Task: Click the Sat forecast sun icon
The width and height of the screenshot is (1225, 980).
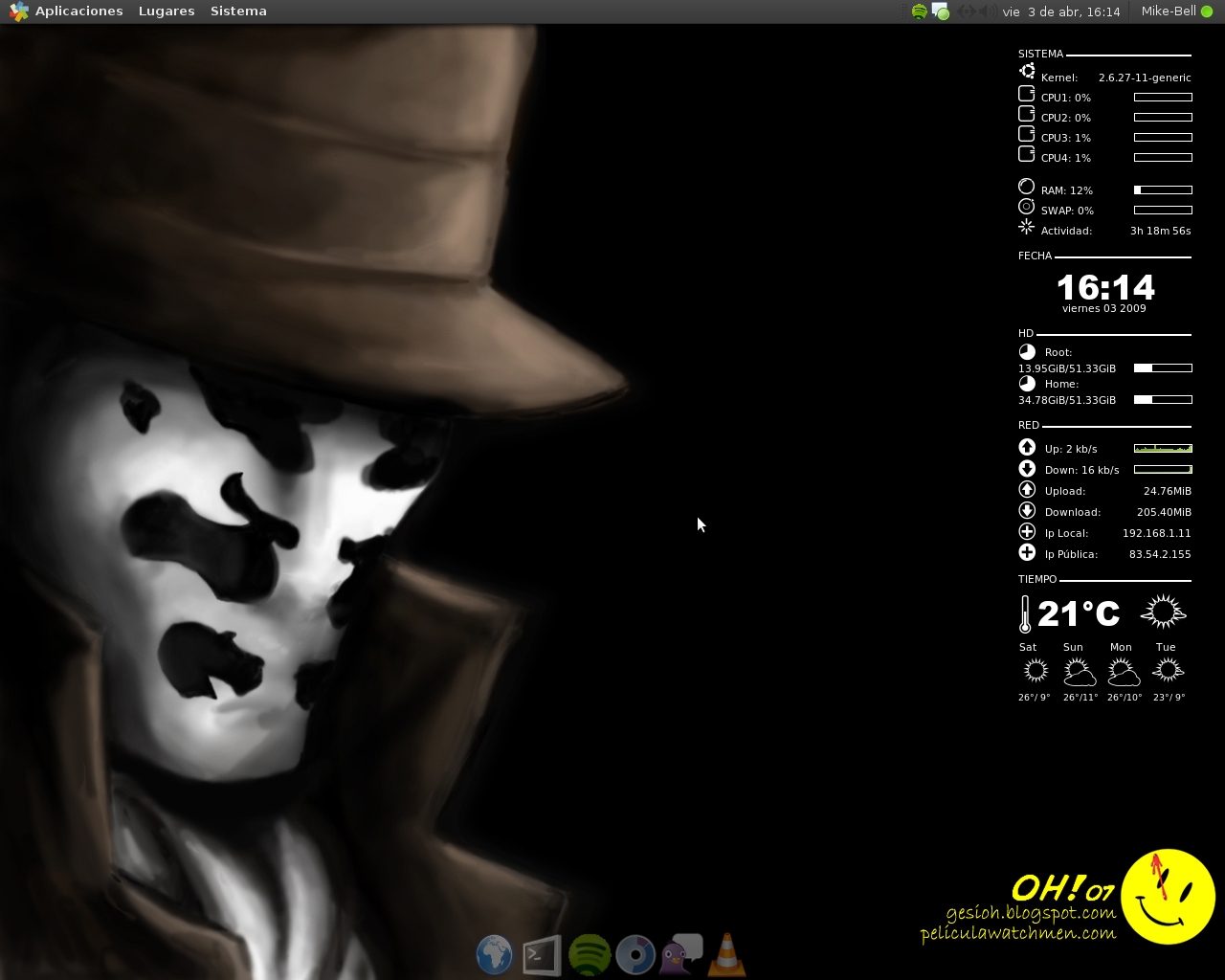Action: point(1036,671)
